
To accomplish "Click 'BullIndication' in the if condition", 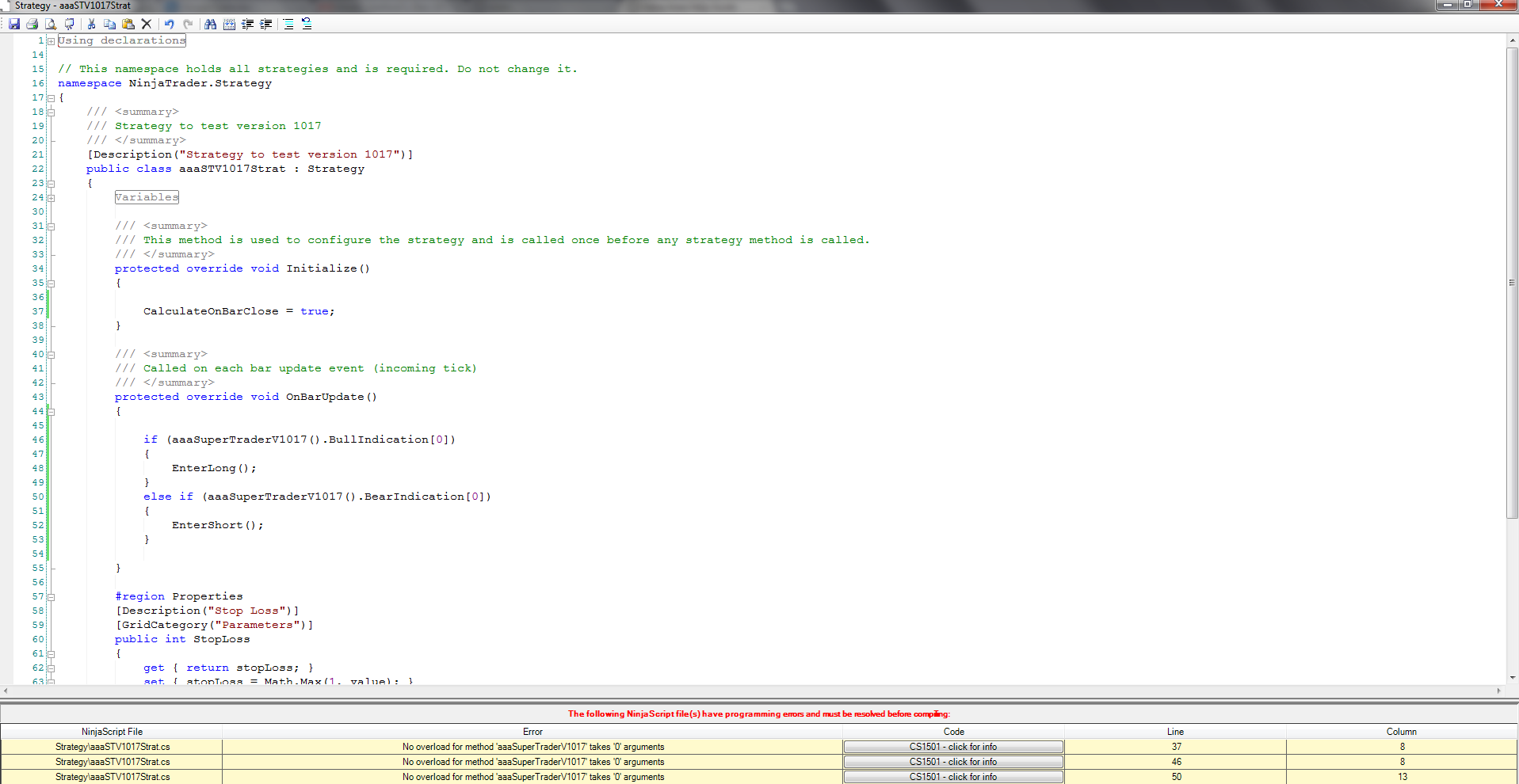I will 379,440.
